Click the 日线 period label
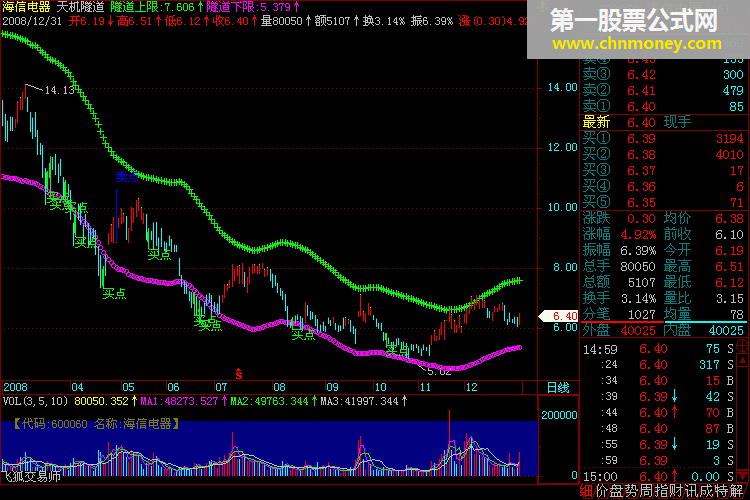This screenshot has width=750, height=500. pos(558,388)
